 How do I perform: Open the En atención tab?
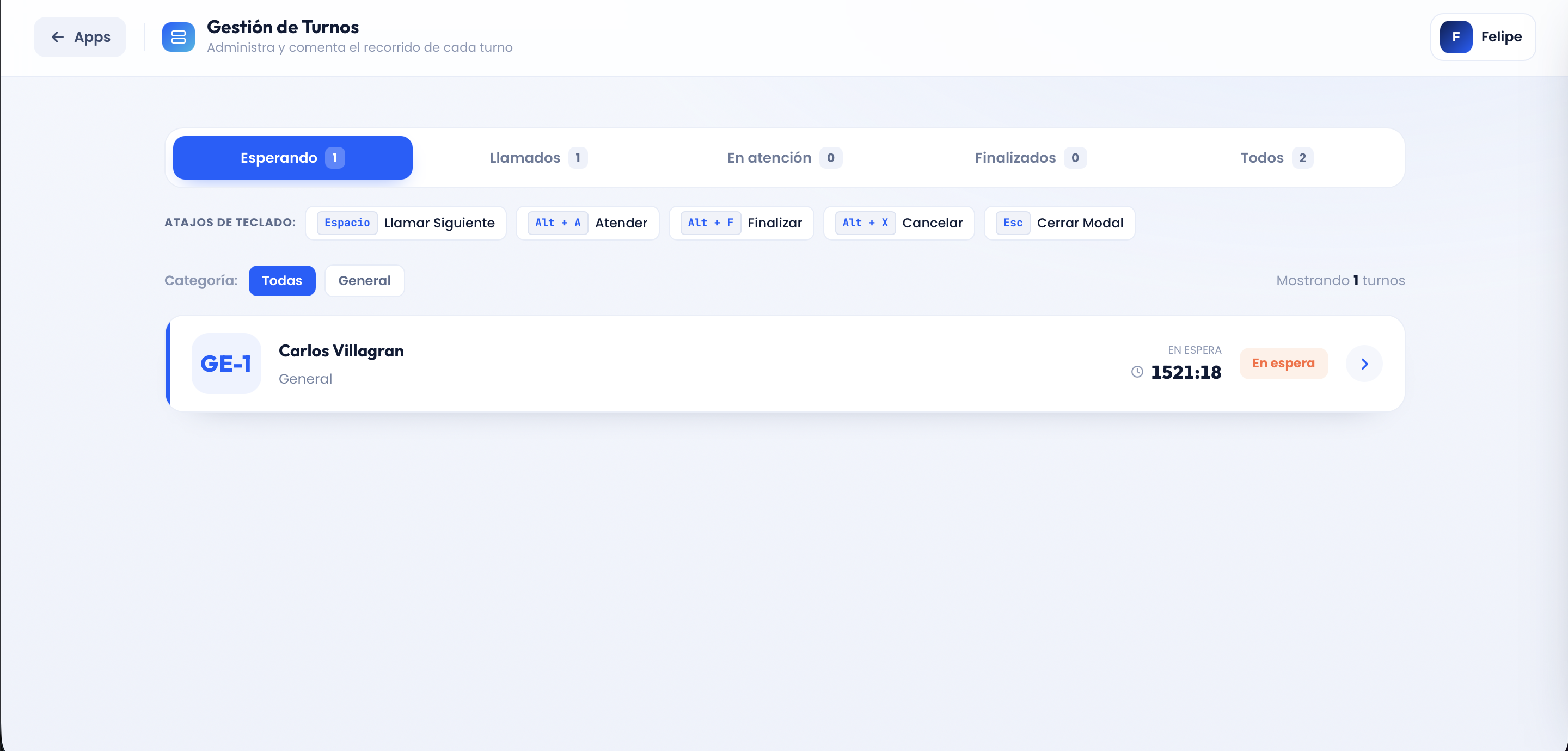click(784, 158)
